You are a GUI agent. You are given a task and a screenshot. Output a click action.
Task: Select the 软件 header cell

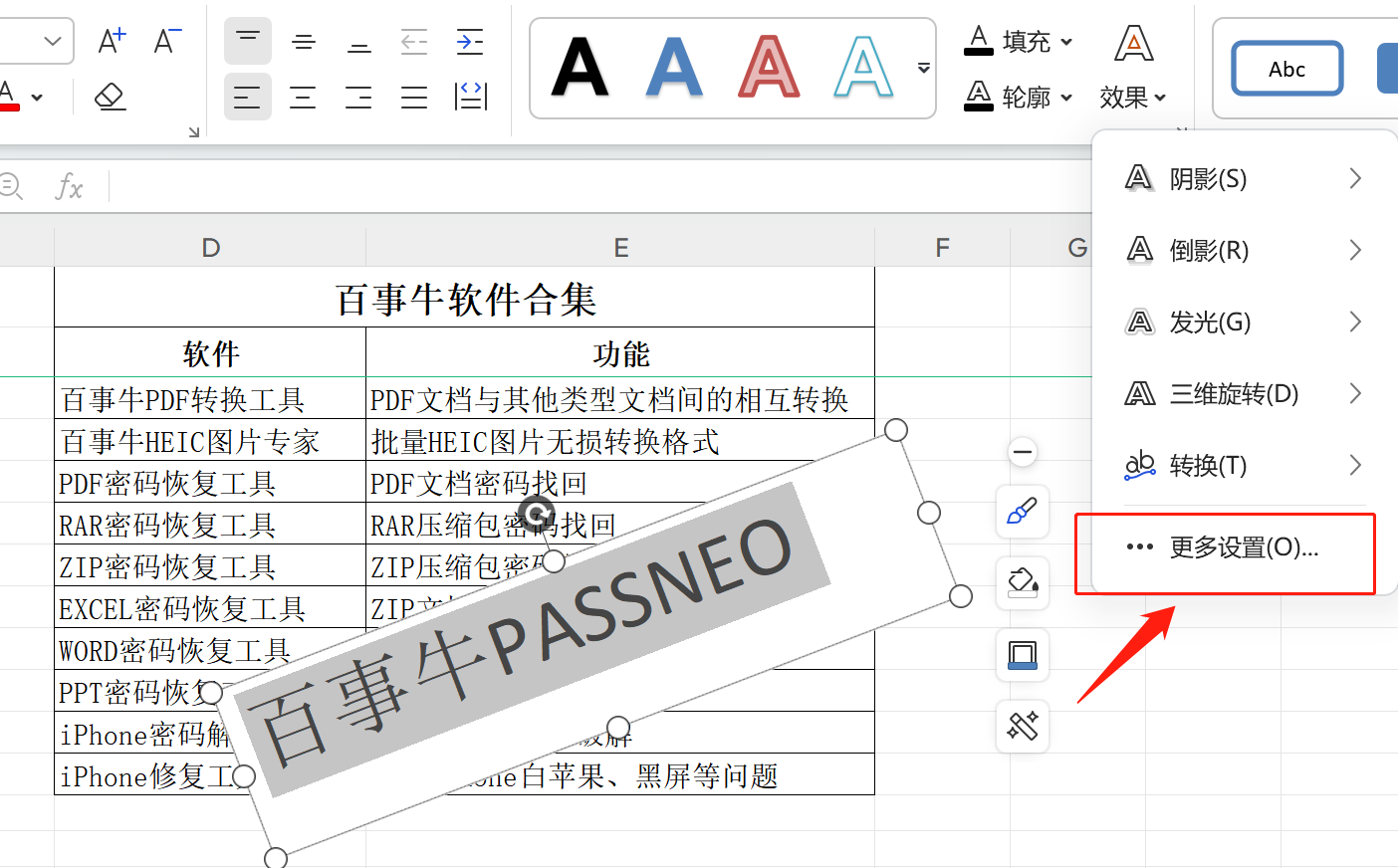tap(210, 352)
